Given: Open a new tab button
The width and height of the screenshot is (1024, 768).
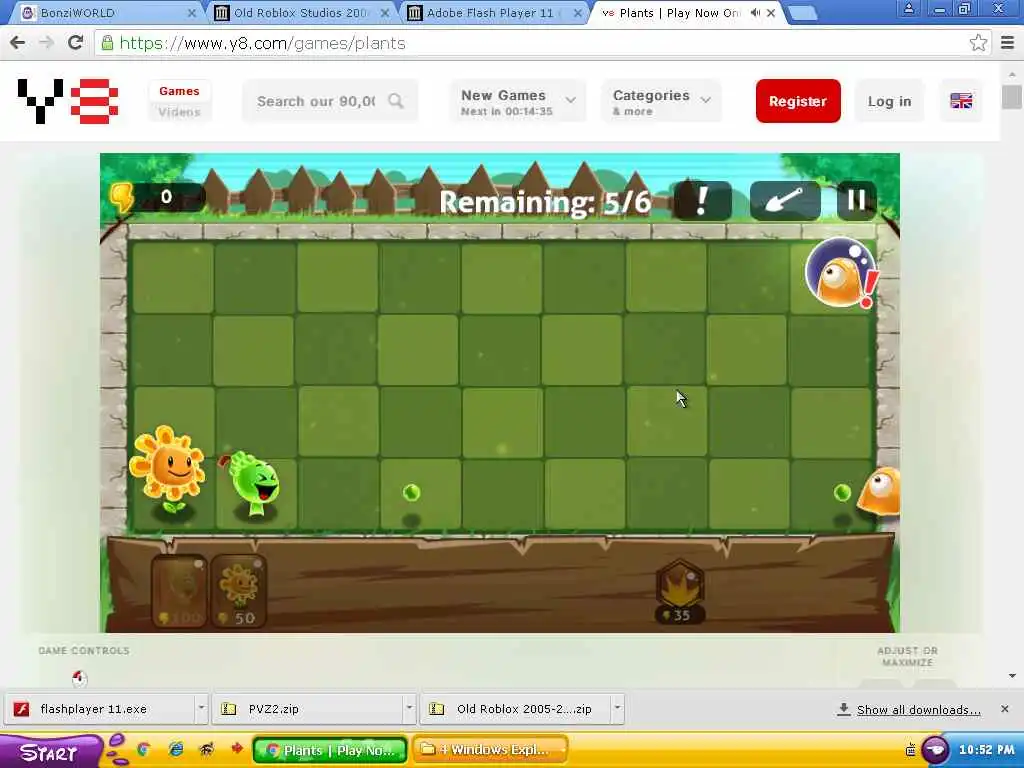Looking at the screenshot, I should 802,13.
